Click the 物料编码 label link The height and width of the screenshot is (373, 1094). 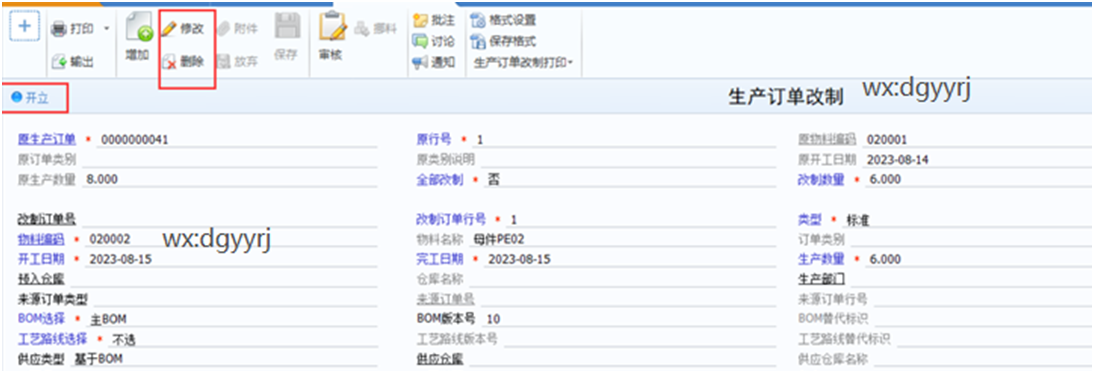40,239
